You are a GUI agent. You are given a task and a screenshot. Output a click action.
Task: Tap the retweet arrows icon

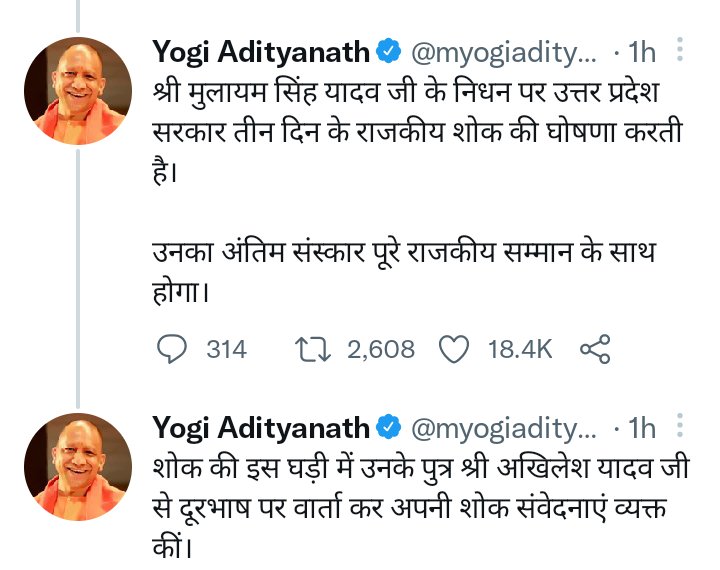315,348
